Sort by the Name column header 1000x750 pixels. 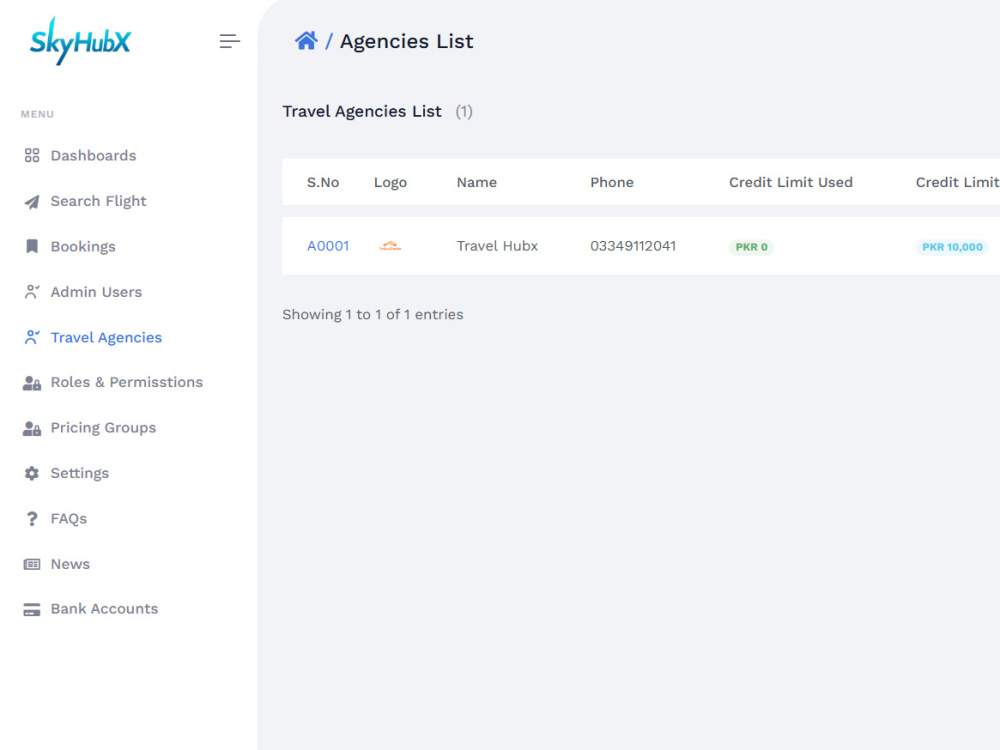[476, 182]
